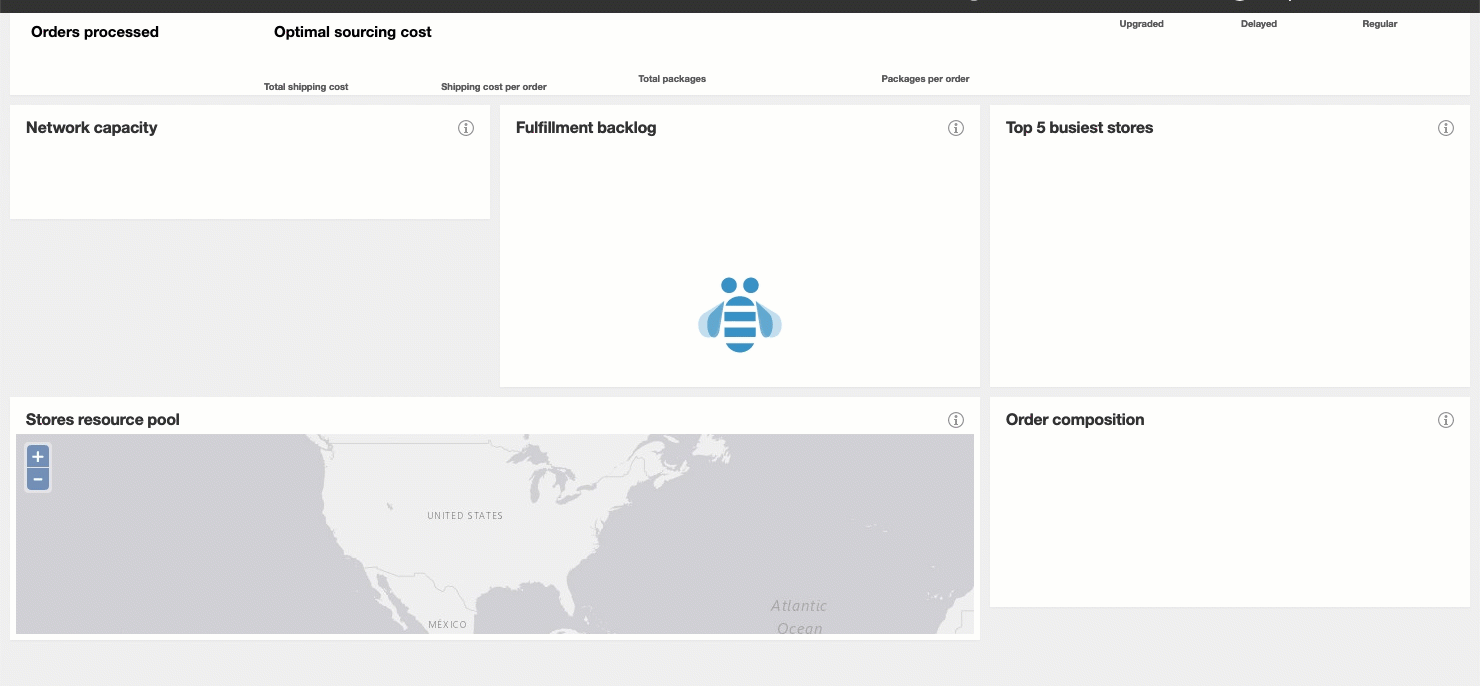Image resolution: width=1480 pixels, height=686 pixels.
Task: Select the Regular orders label
Action: coord(1380,24)
